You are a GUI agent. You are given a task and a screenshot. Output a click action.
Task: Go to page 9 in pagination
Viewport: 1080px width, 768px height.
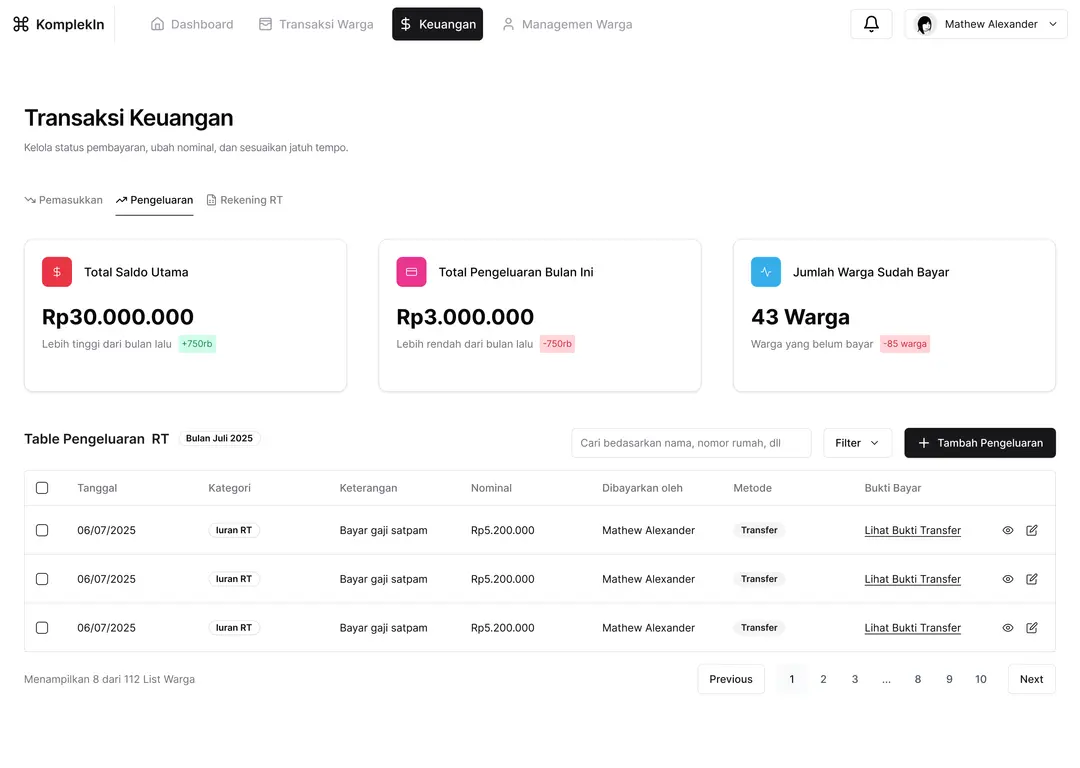pyautogui.click(x=949, y=679)
